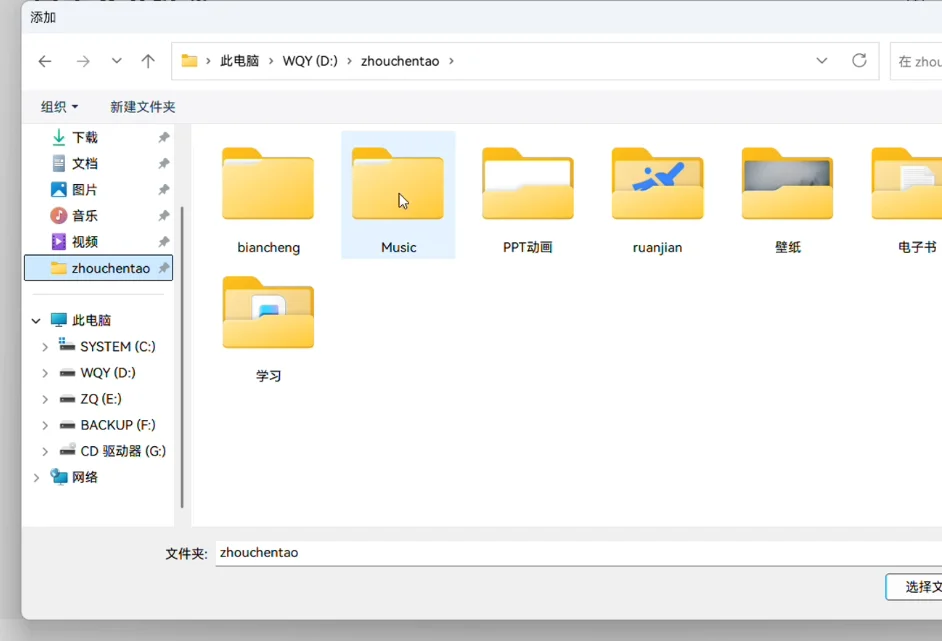This screenshot has width=942, height=641.
Task: Expand the CD 驱动器 (G:) node
Action: point(44,451)
